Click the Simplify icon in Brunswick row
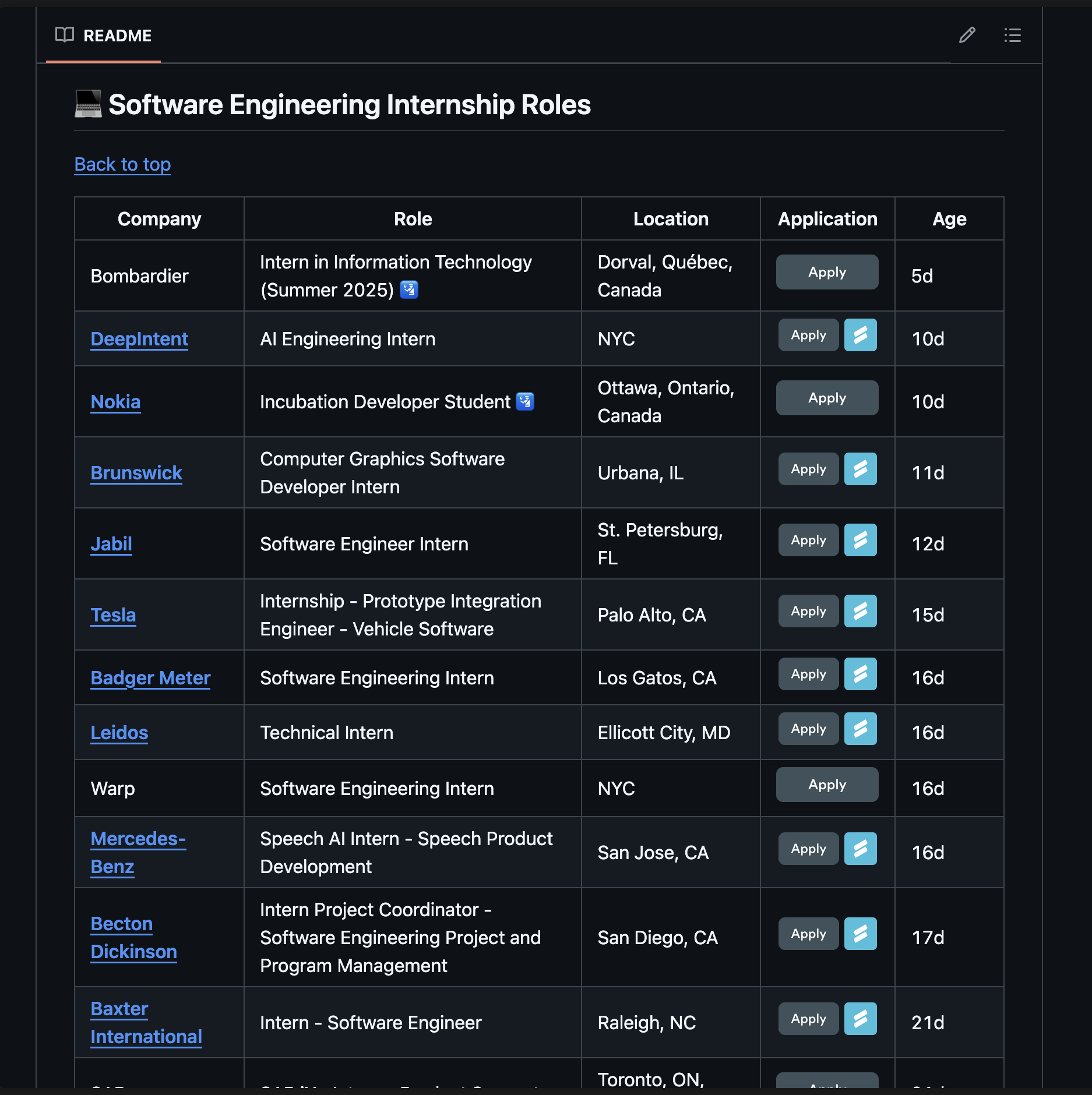Image resolution: width=1092 pixels, height=1095 pixels. (861, 469)
